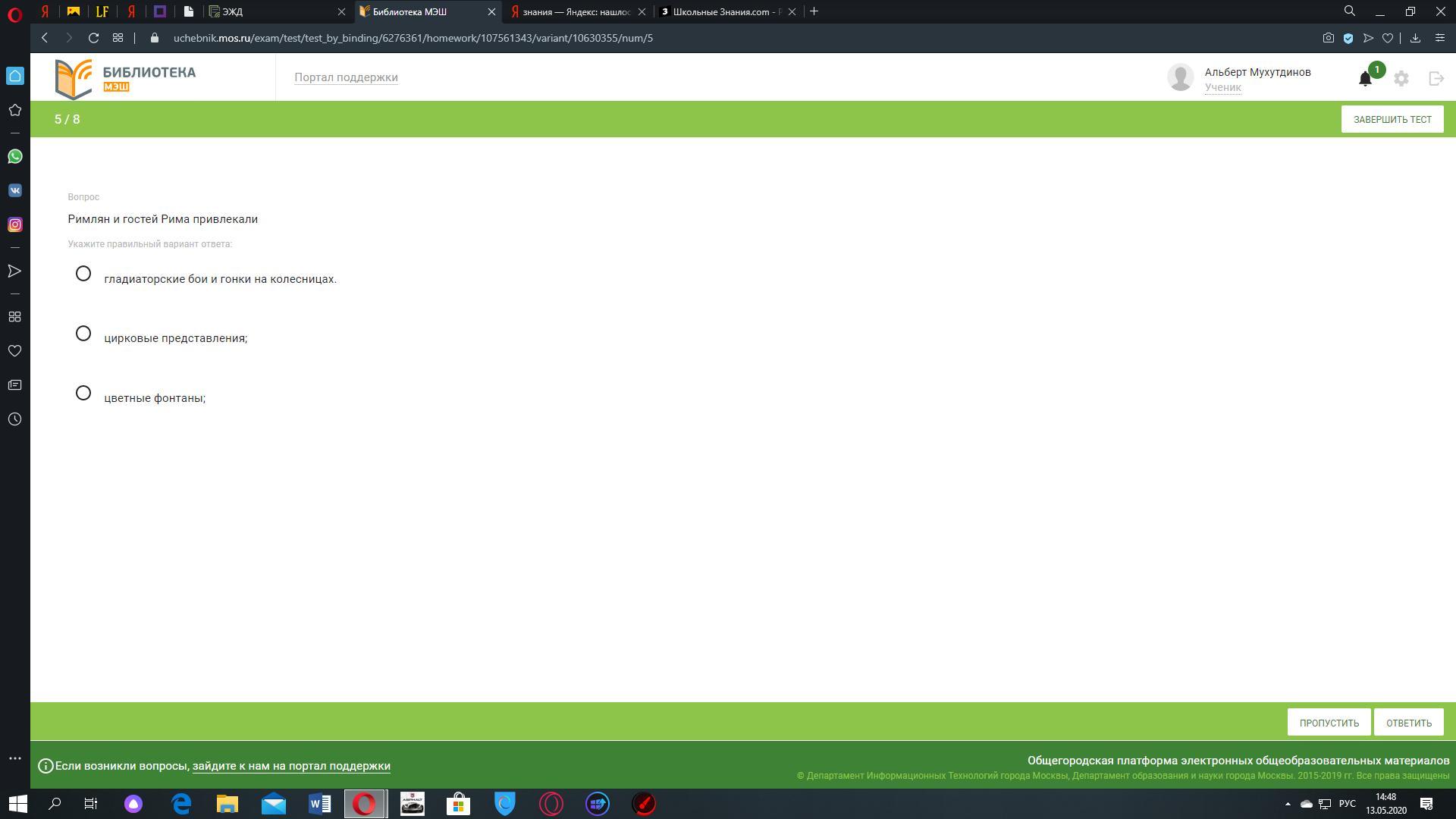1456x819 pixels.
Task: Take snapshot with address bar camera icon
Action: pyautogui.click(x=1328, y=38)
